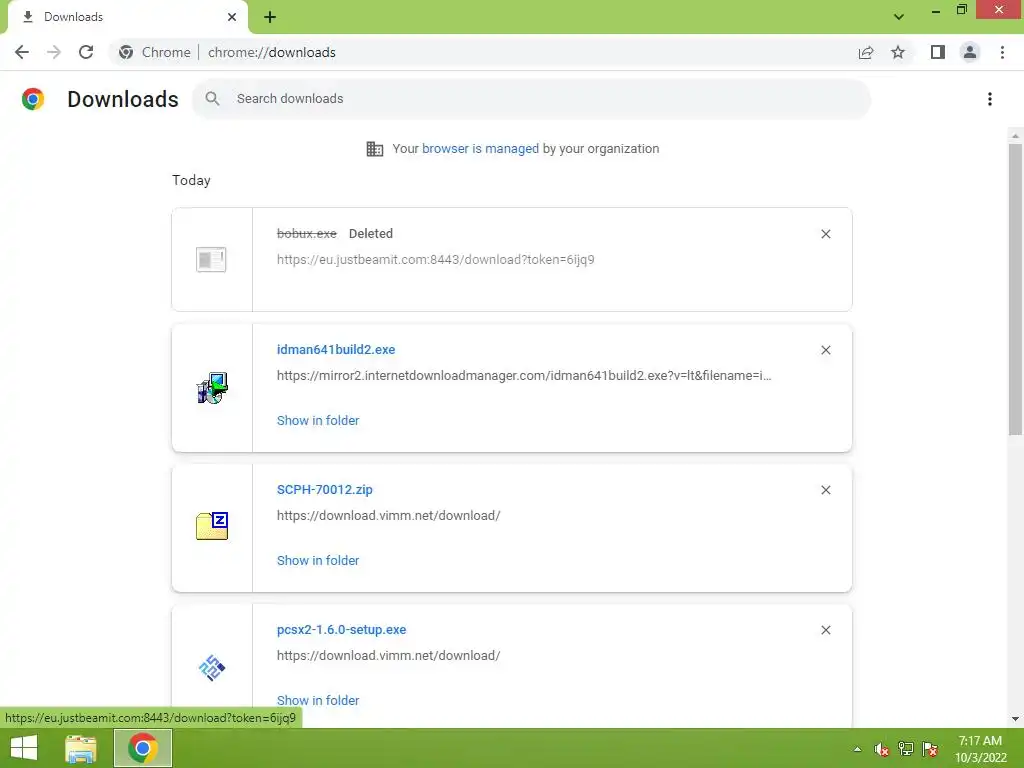Click the Chrome taskbar button

coord(143,748)
